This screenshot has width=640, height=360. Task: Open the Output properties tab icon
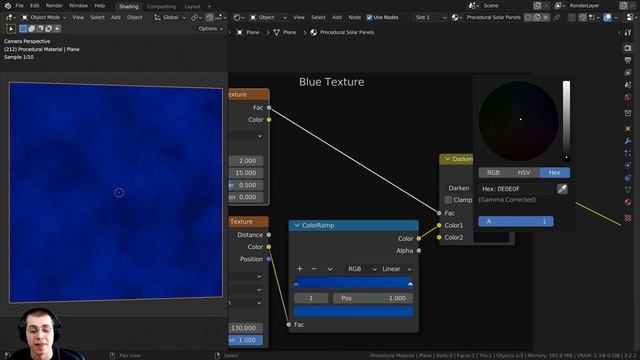click(628, 60)
